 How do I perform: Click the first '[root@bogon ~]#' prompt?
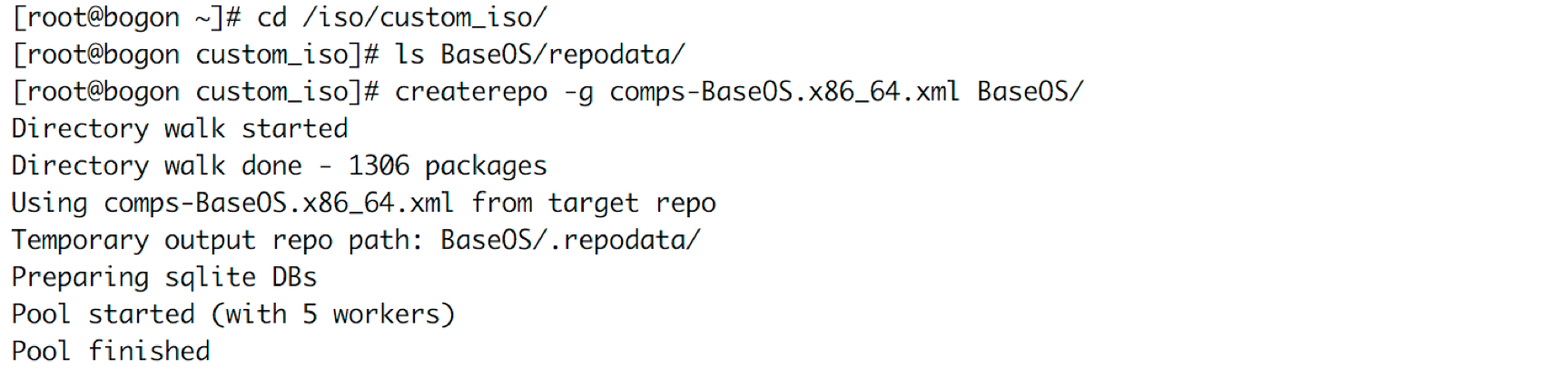[x=126, y=18]
